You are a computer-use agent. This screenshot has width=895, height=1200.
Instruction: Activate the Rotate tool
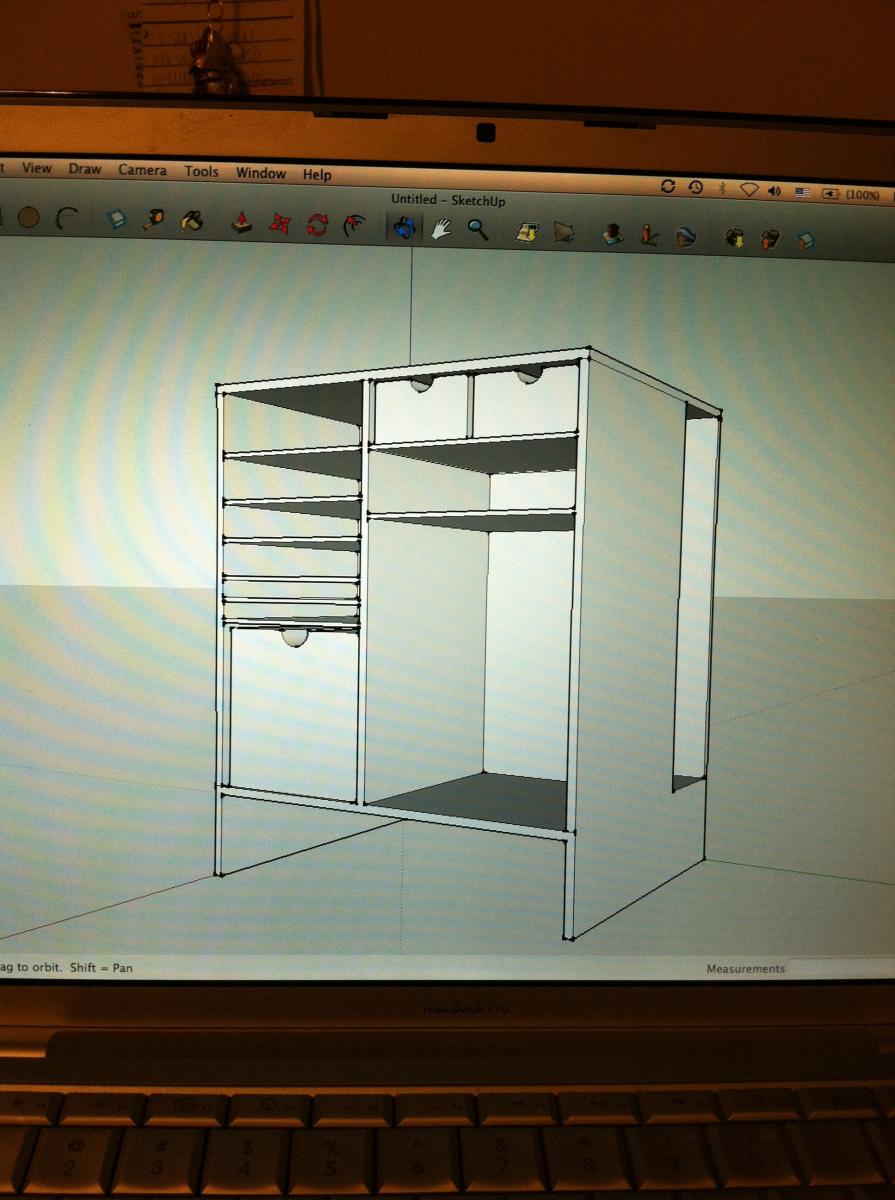[318, 224]
